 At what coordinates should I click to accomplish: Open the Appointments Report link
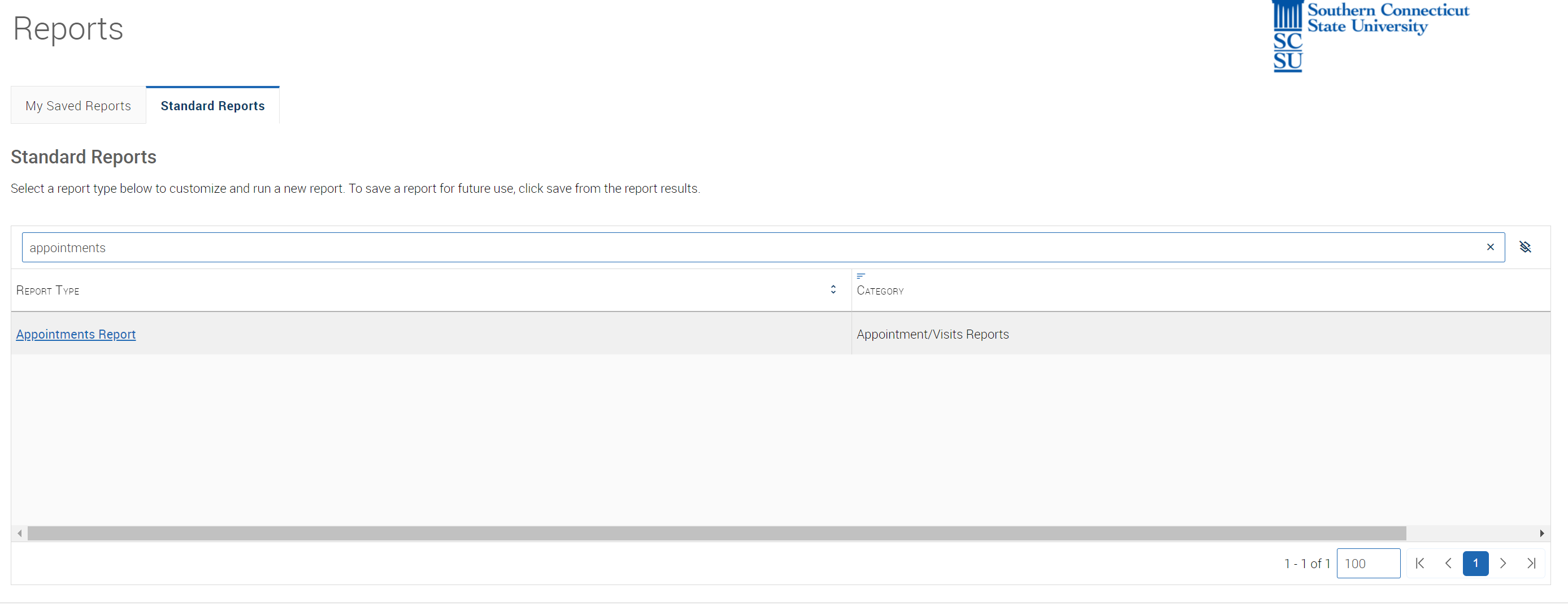76,334
